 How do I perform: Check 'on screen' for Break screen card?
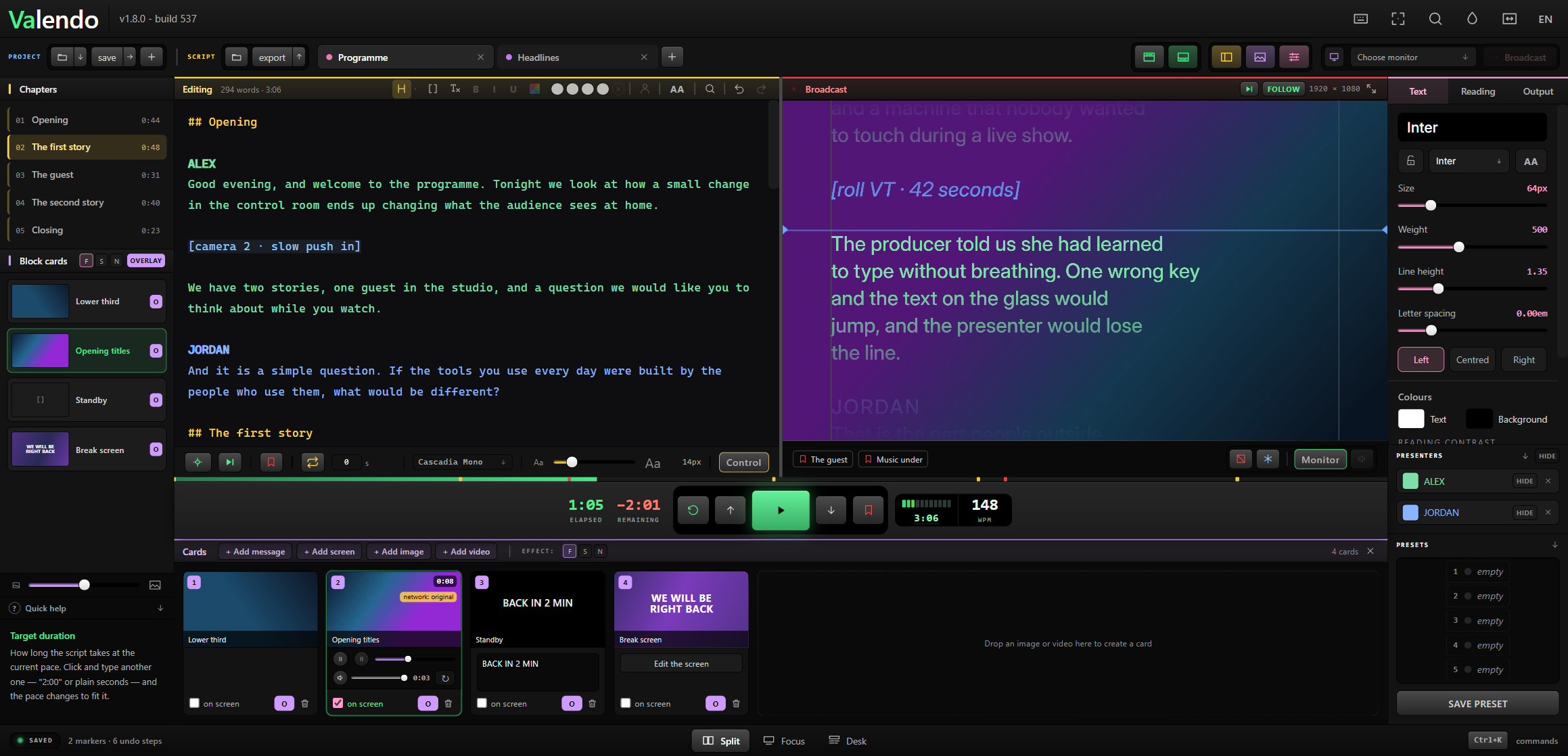click(626, 703)
